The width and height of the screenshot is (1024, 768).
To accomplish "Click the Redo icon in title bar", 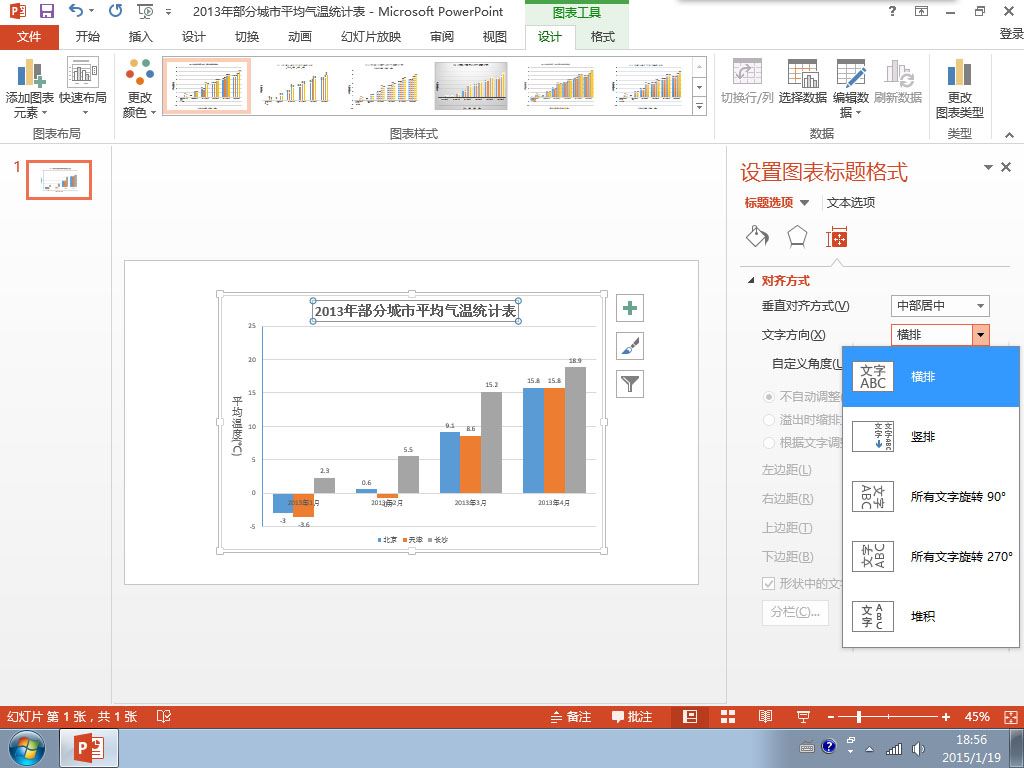I will point(116,10).
